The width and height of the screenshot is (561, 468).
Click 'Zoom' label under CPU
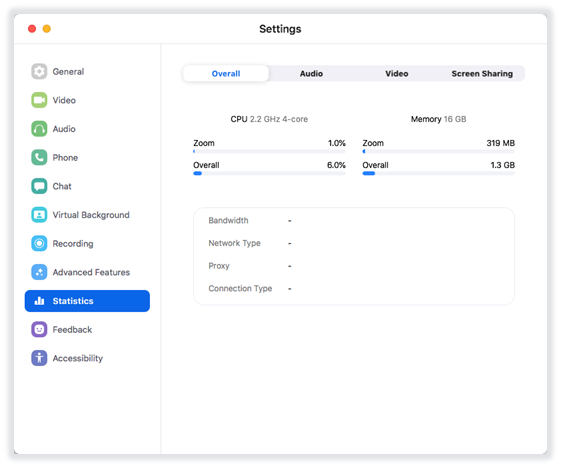coord(204,143)
